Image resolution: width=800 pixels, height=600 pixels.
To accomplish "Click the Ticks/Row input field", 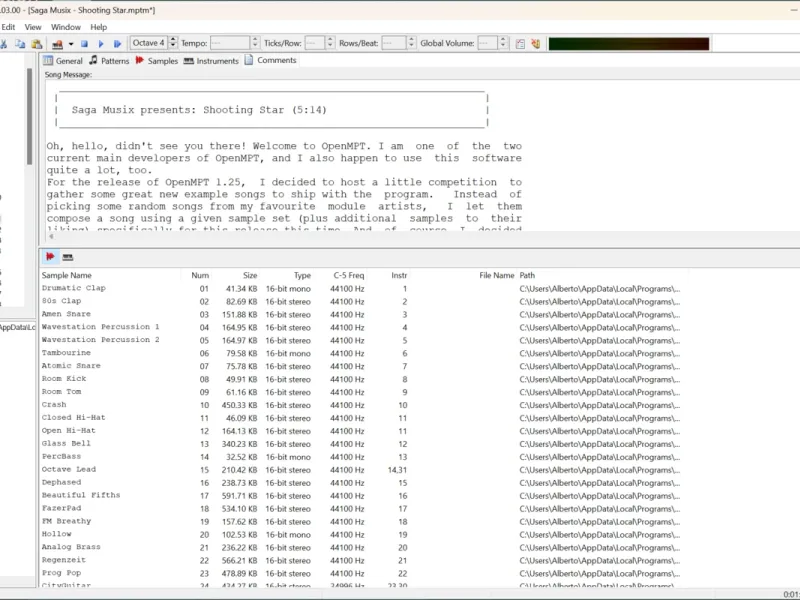I will coord(315,43).
